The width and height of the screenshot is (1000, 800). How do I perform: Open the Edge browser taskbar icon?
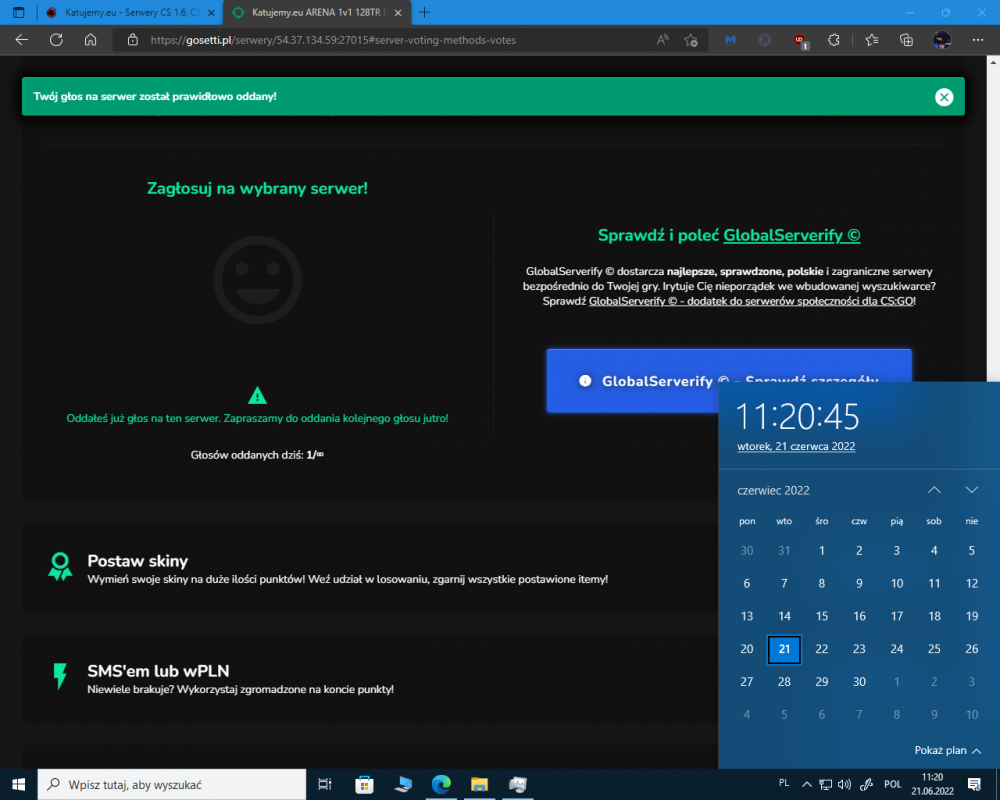(x=441, y=784)
